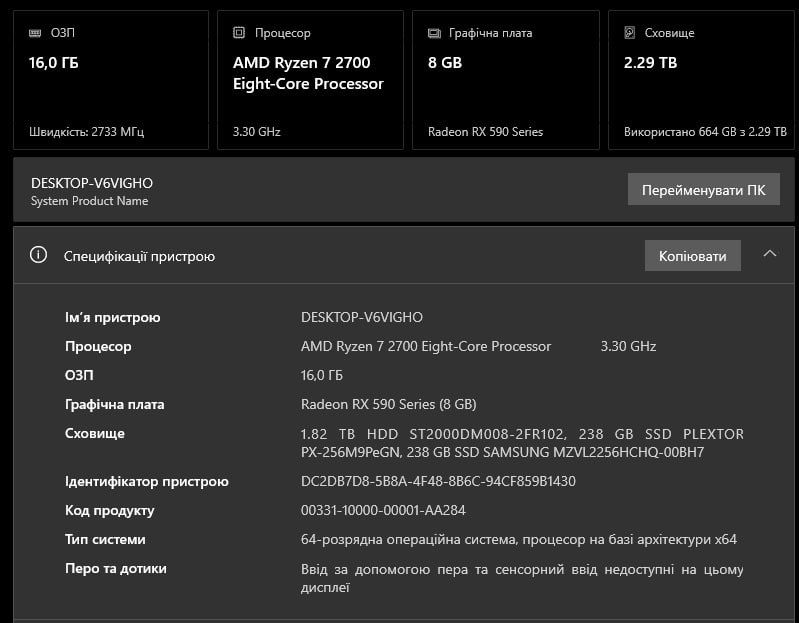This screenshot has height=623, width=799.
Task: Click the Копіювати button
Action: coord(693,256)
